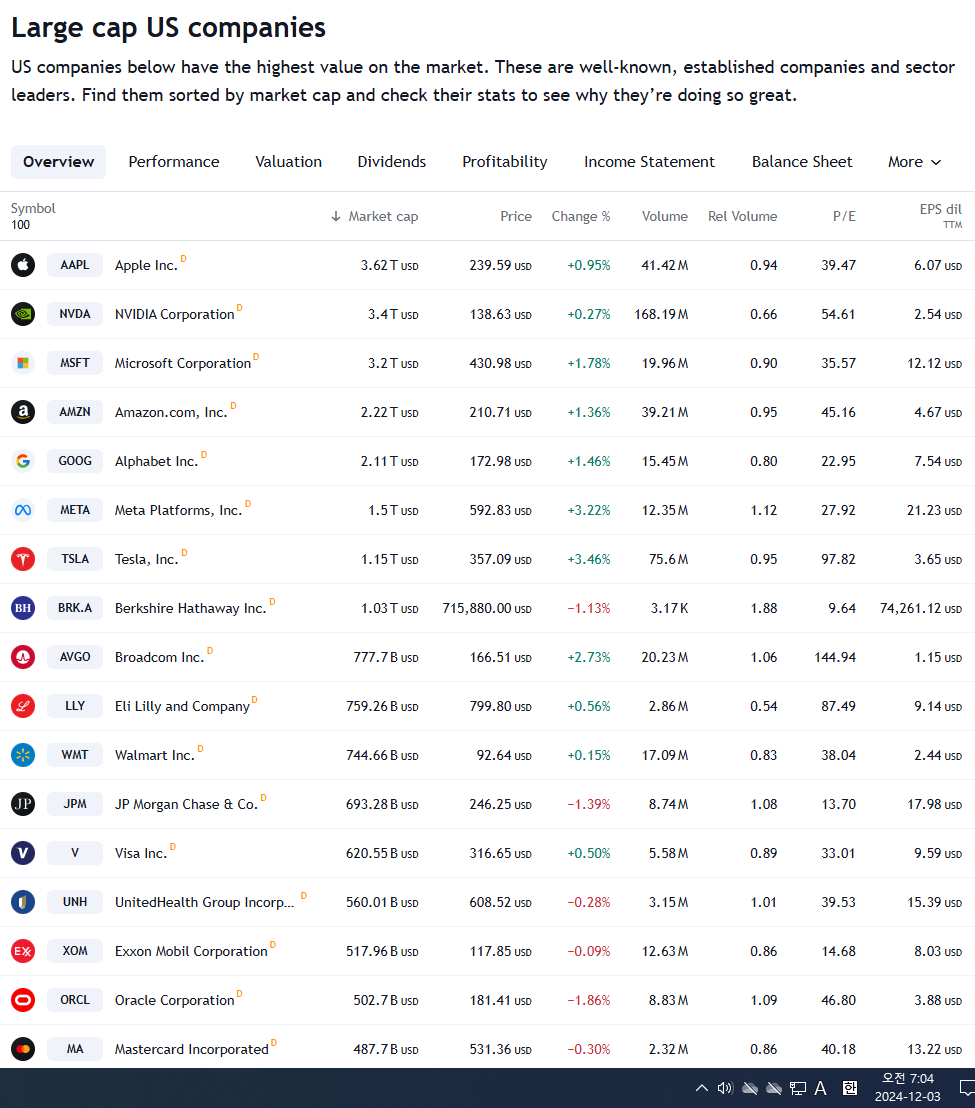Click the sort arrow beside Market cap
This screenshot has width=975, height=1108.
coord(336,216)
